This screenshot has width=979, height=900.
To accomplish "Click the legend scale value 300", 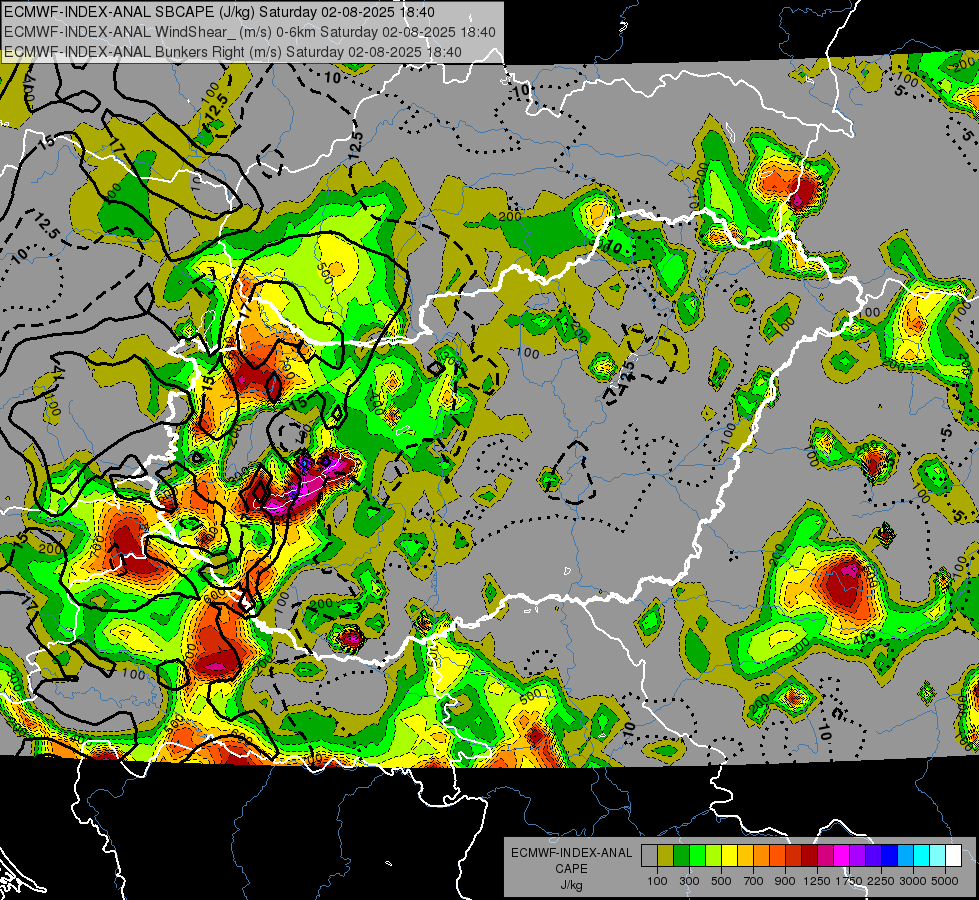I will click(x=689, y=881).
